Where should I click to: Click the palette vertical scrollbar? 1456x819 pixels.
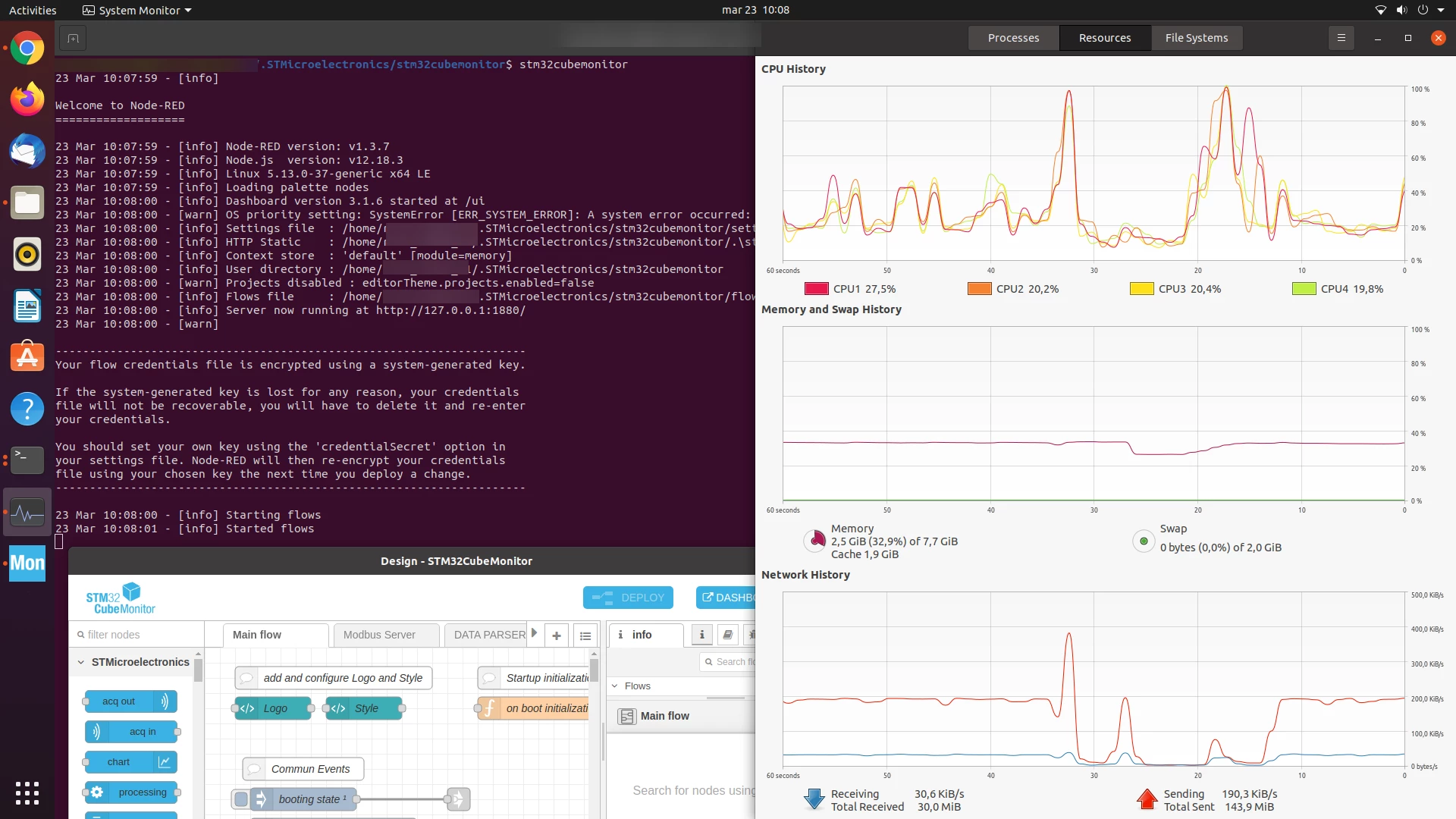tap(198, 671)
